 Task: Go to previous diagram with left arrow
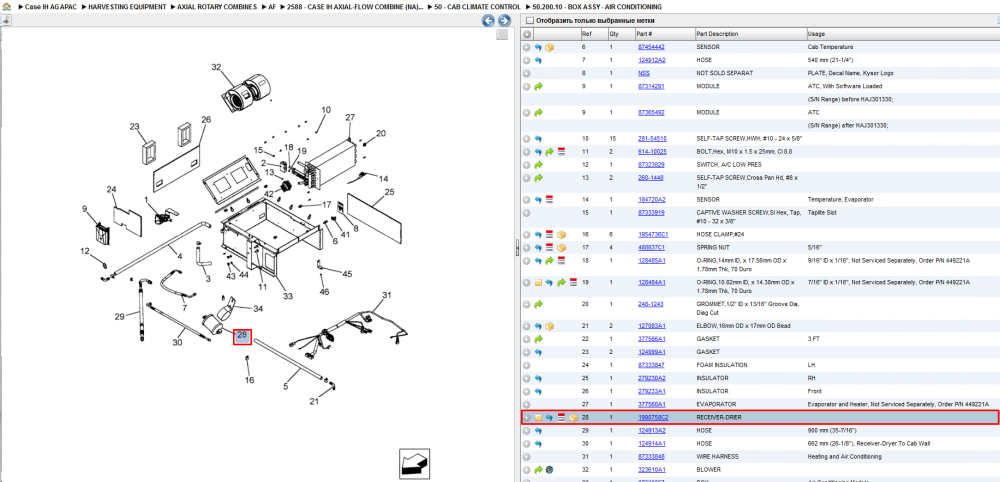click(488, 20)
